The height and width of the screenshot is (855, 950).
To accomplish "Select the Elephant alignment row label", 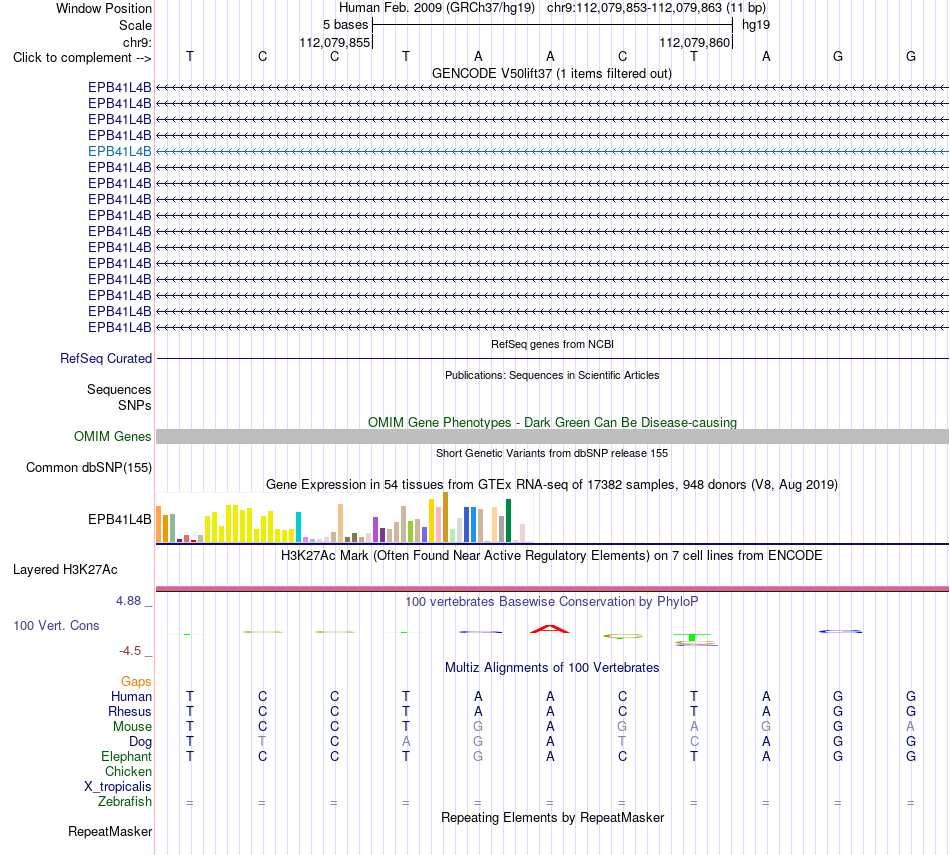I will 126,757.
